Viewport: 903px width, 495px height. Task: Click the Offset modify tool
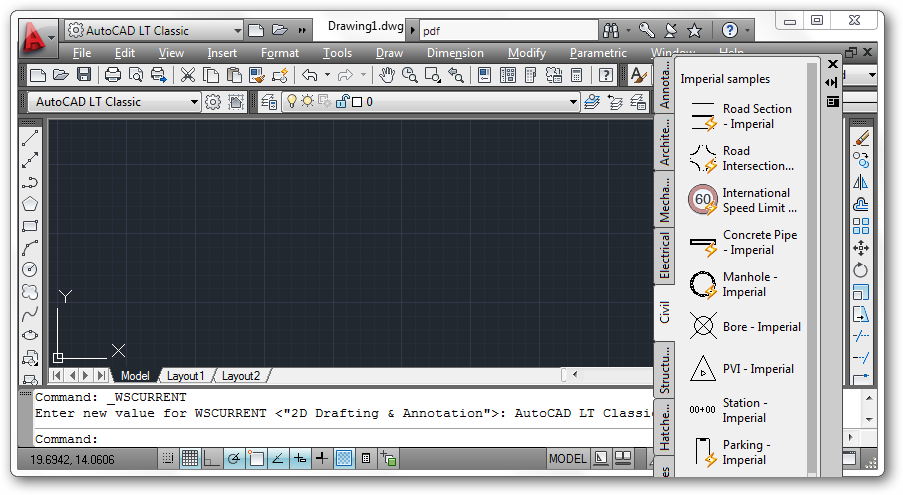pos(861,204)
